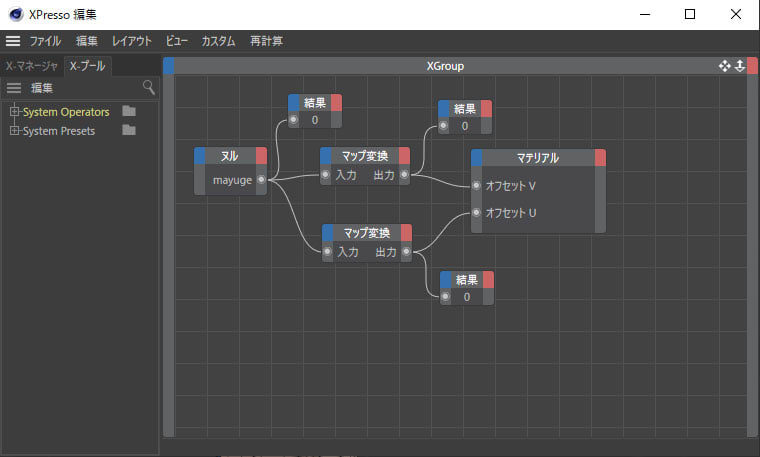
Task: Select System Presets in the tree
Action: [59, 131]
